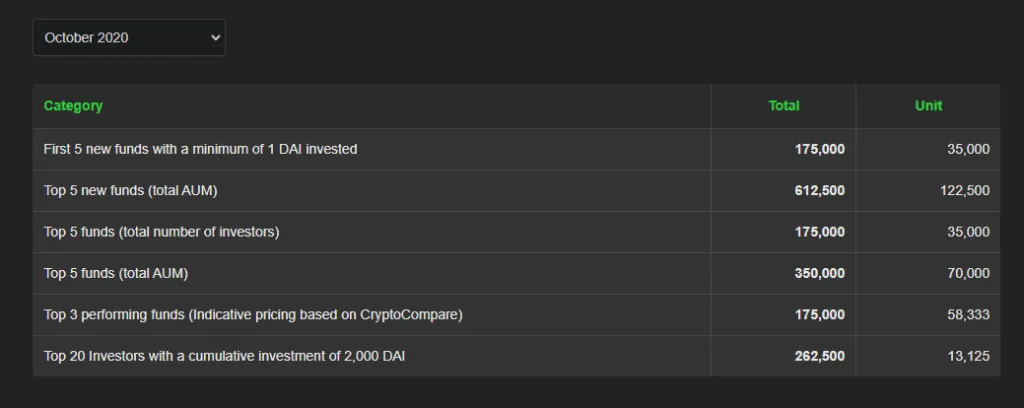Click the 13,125 unit value
Viewport: 1024px width, 408px height.
click(x=968, y=356)
